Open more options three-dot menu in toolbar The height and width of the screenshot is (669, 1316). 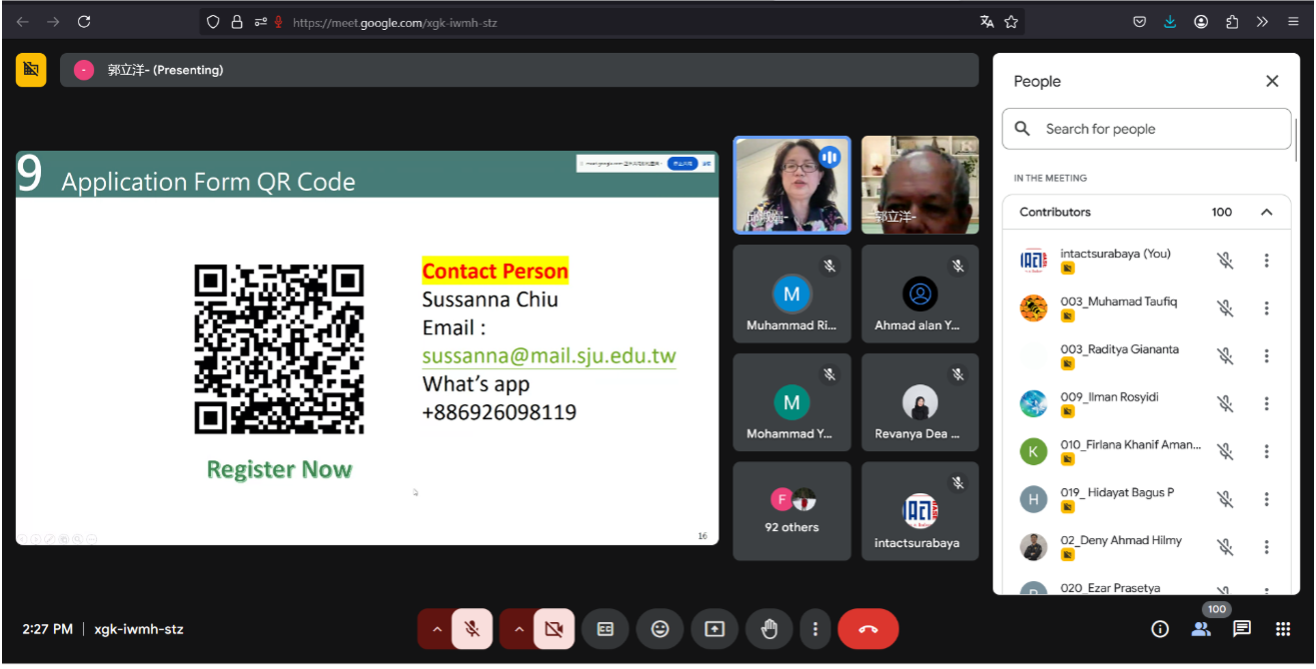click(816, 629)
